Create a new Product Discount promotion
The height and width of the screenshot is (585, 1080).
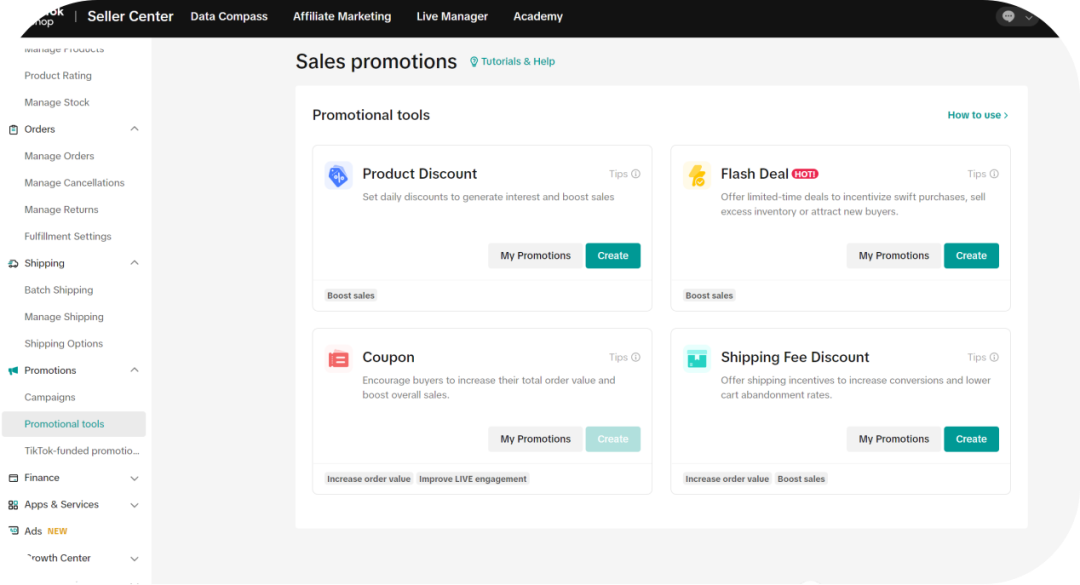613,256
